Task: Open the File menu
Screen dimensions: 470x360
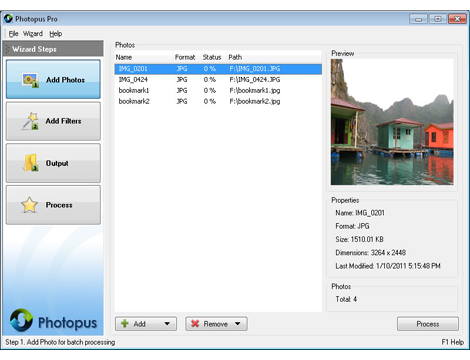Action: pos(13,34)
